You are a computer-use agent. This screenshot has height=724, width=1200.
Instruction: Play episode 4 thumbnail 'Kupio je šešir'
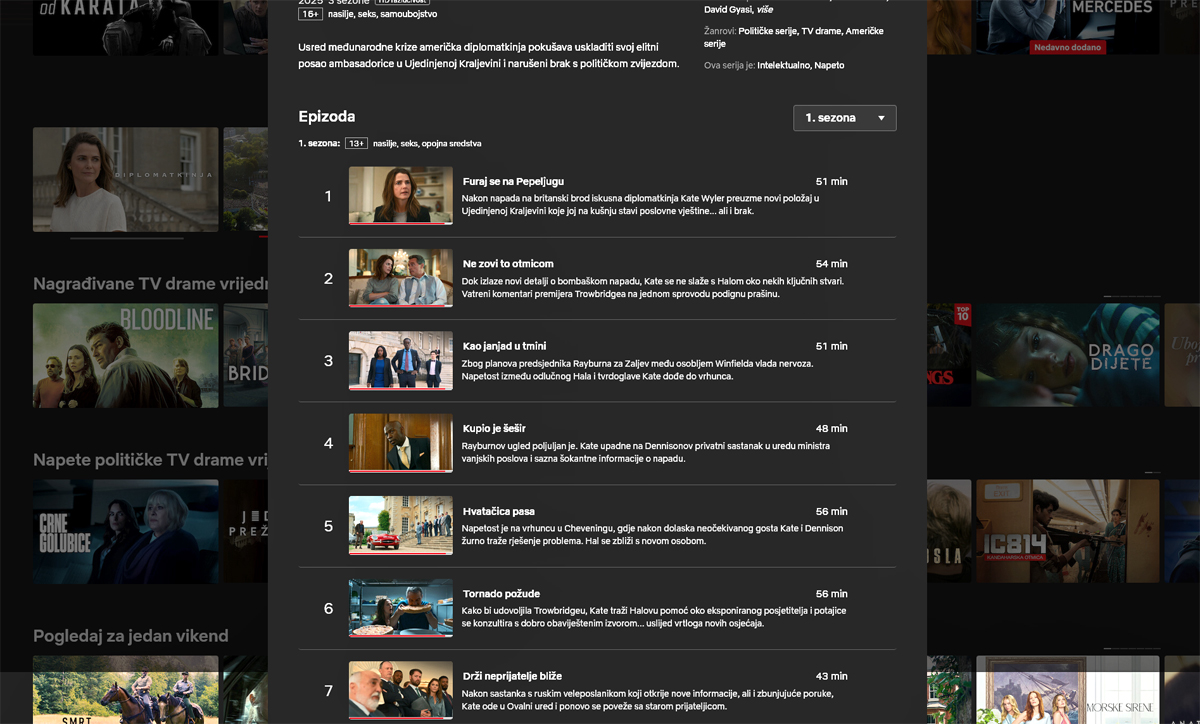(400, 442)
